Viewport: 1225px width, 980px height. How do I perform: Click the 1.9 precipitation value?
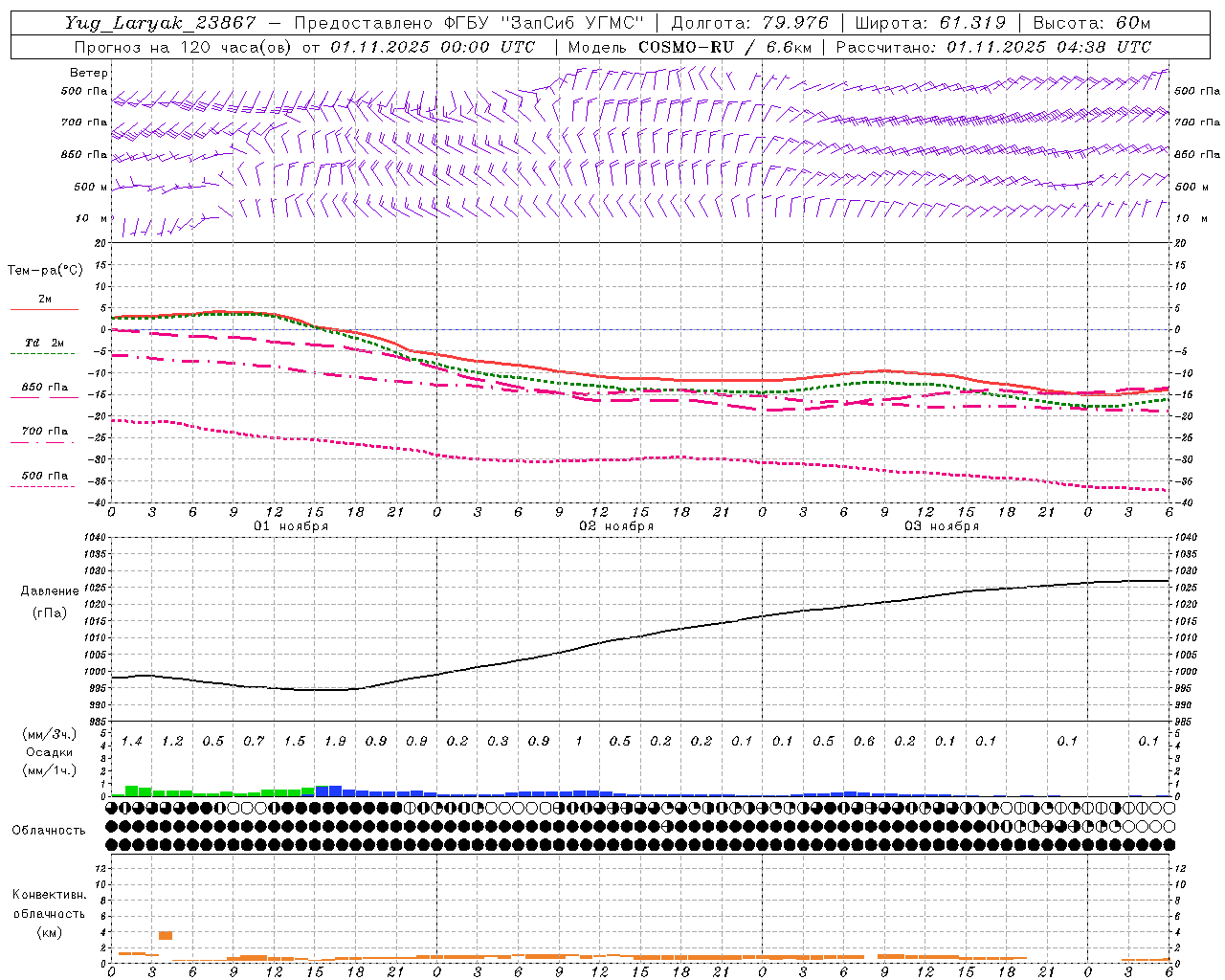[335, 741]
